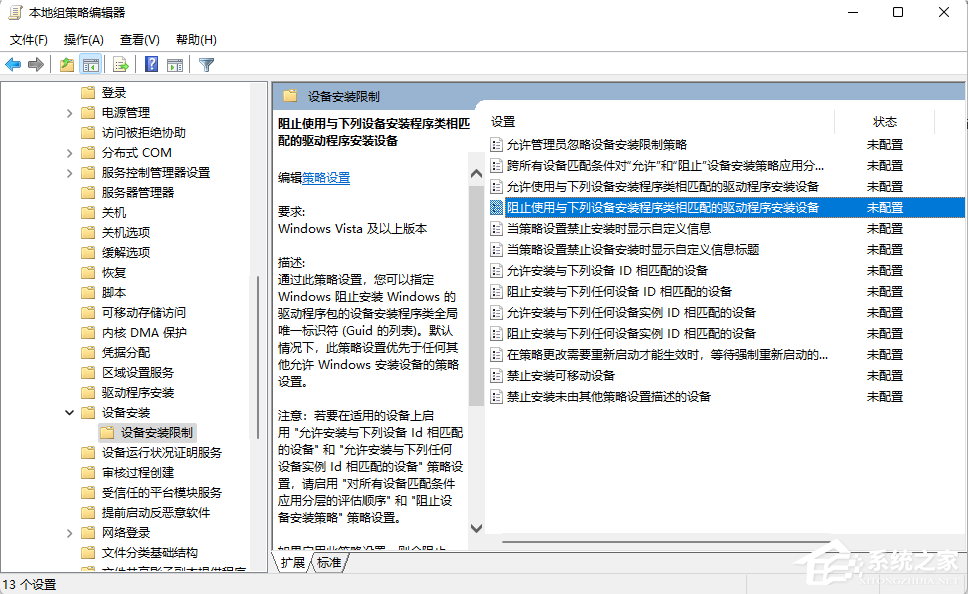Screen dimensions: 968x594
Task: Select 服务器管理器 tree item
Action: click(138, 193)
